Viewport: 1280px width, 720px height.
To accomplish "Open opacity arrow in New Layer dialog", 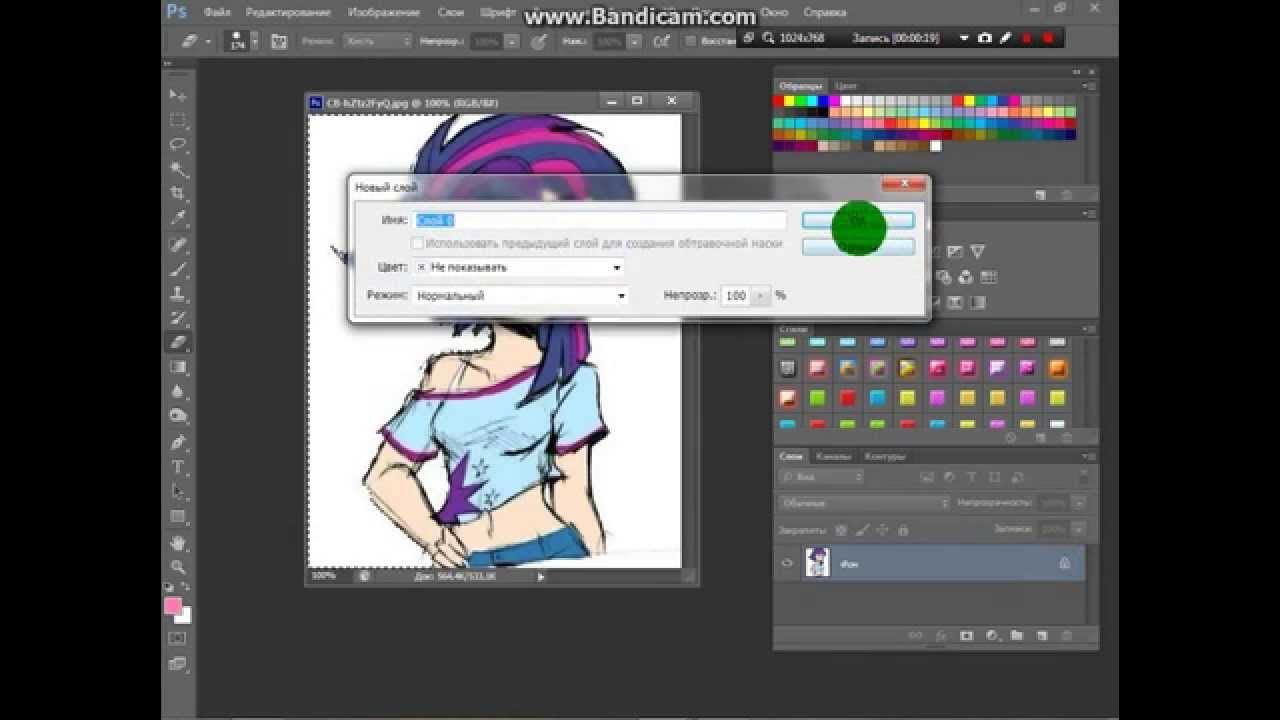I will (761, 295).
